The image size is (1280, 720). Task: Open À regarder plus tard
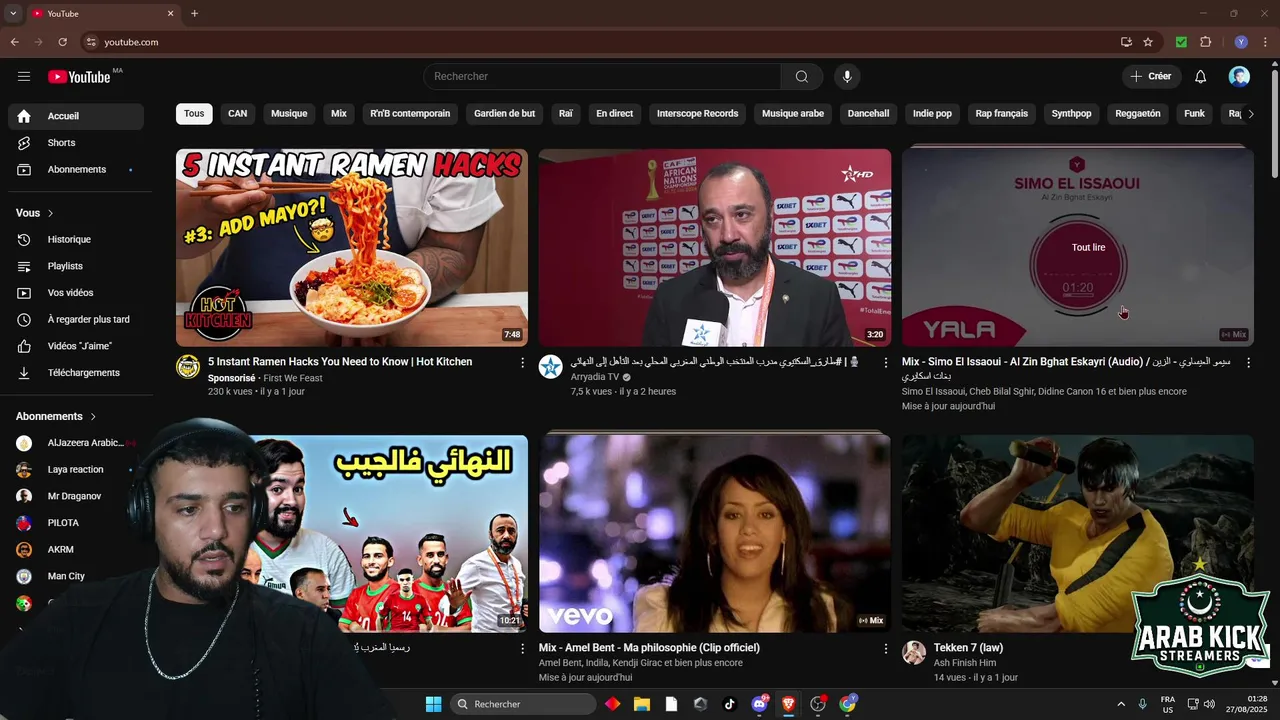76,320
